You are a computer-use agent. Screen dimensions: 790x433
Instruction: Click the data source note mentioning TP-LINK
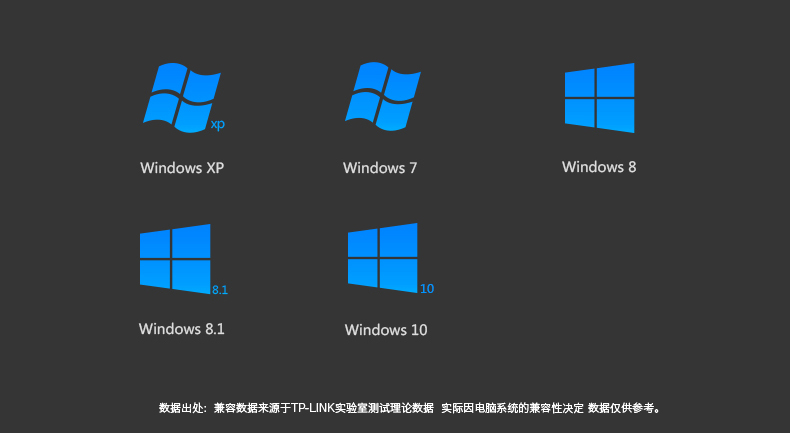410,408
